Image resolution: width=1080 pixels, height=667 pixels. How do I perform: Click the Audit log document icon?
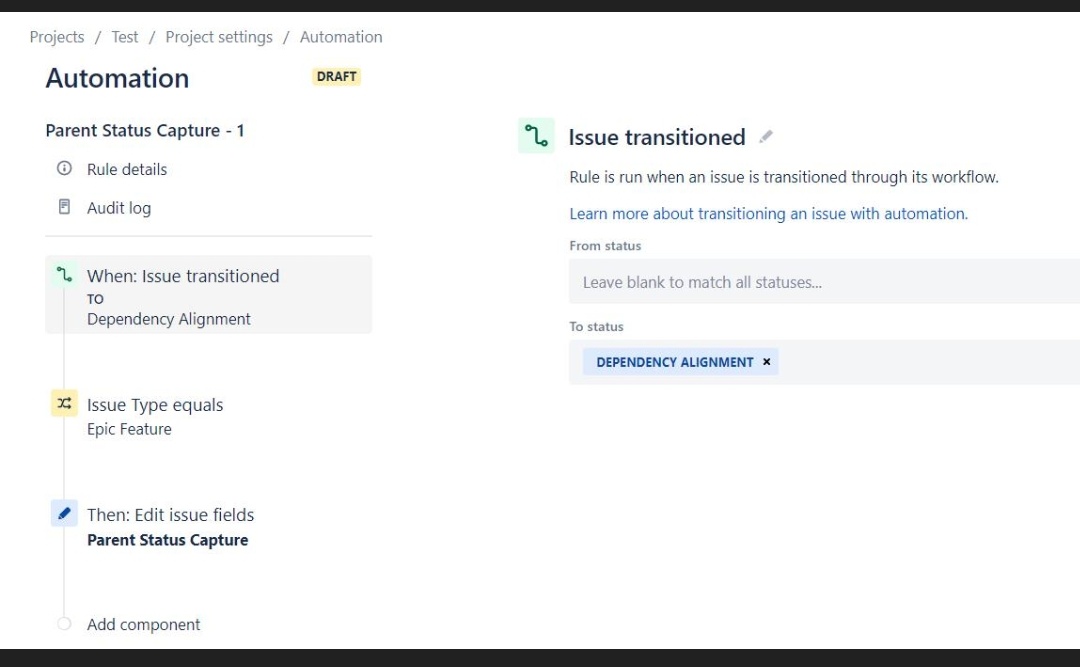pyautogui.click(x=64, y=207)
